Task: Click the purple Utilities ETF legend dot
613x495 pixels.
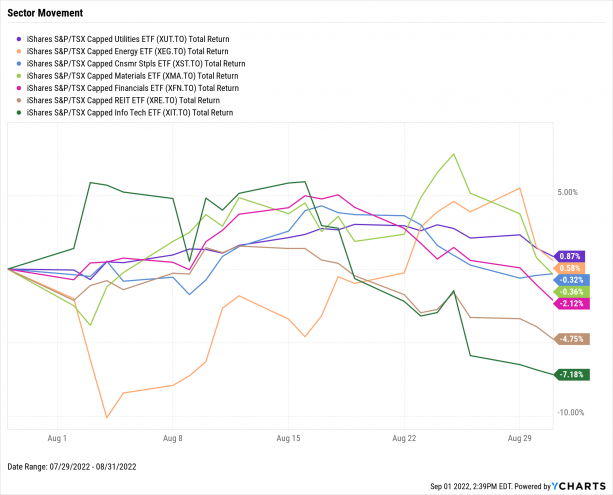Action: 14,35
